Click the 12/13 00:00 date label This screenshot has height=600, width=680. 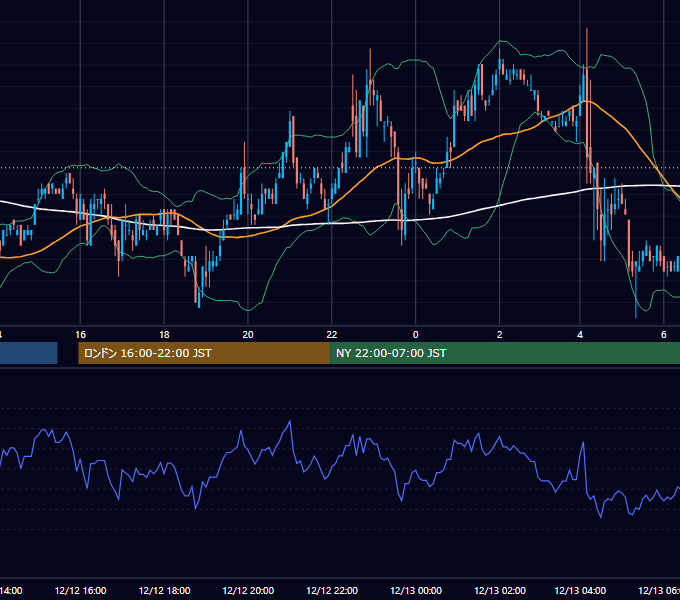pyautogui.click(x=416, y=590)
